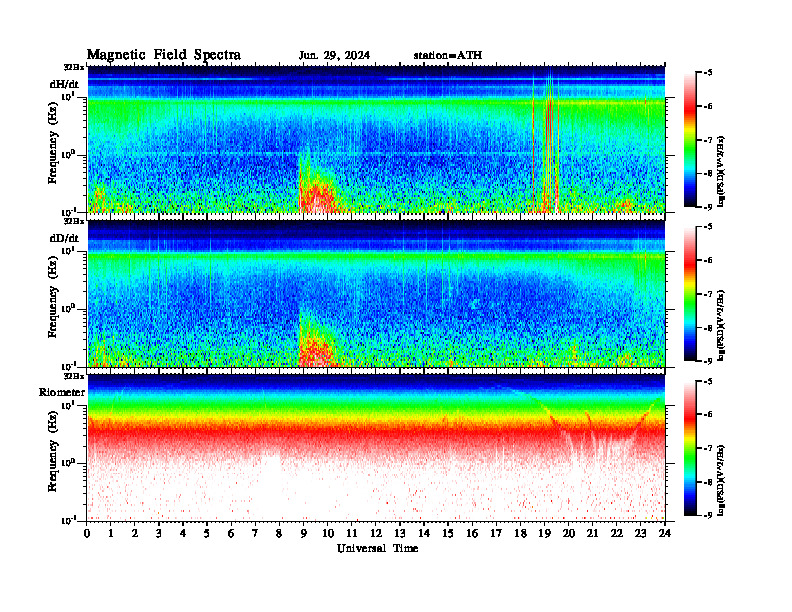This screenshot has width=792, height=612.
Task: Click the hour 16 tick label
Action: (472, 533)
